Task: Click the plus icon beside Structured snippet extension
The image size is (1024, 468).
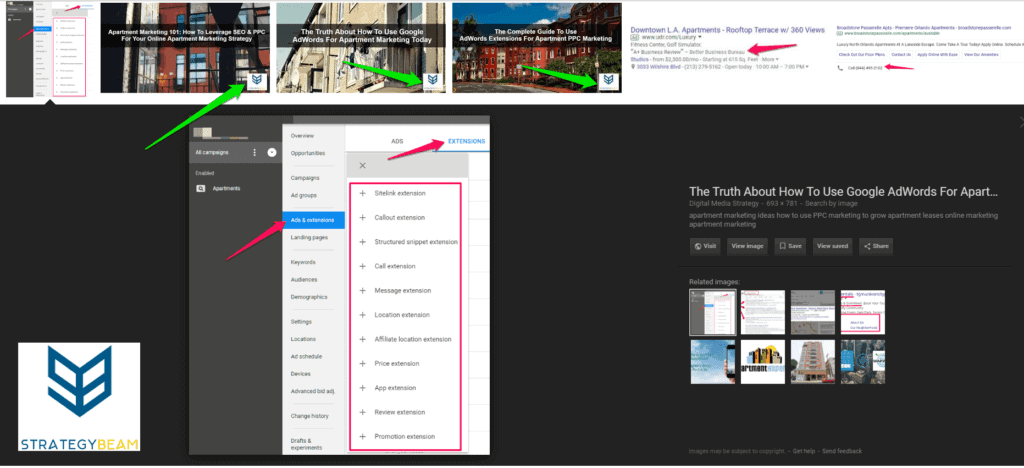Action: point(362,242)
